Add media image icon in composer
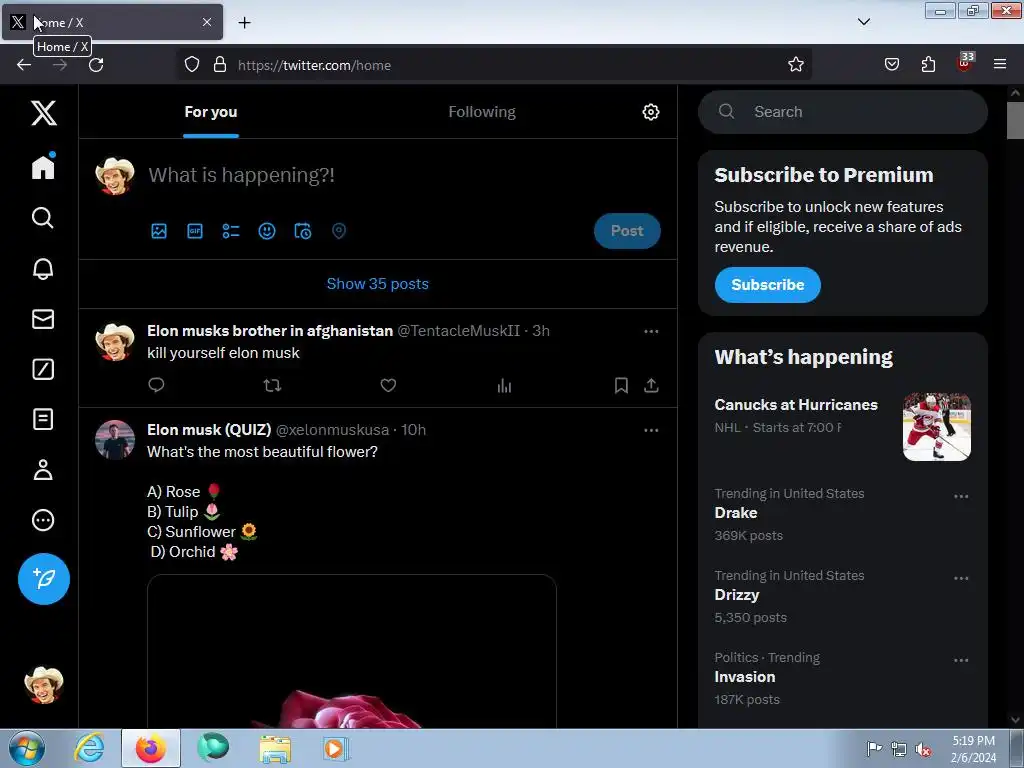 click(159, 231)
